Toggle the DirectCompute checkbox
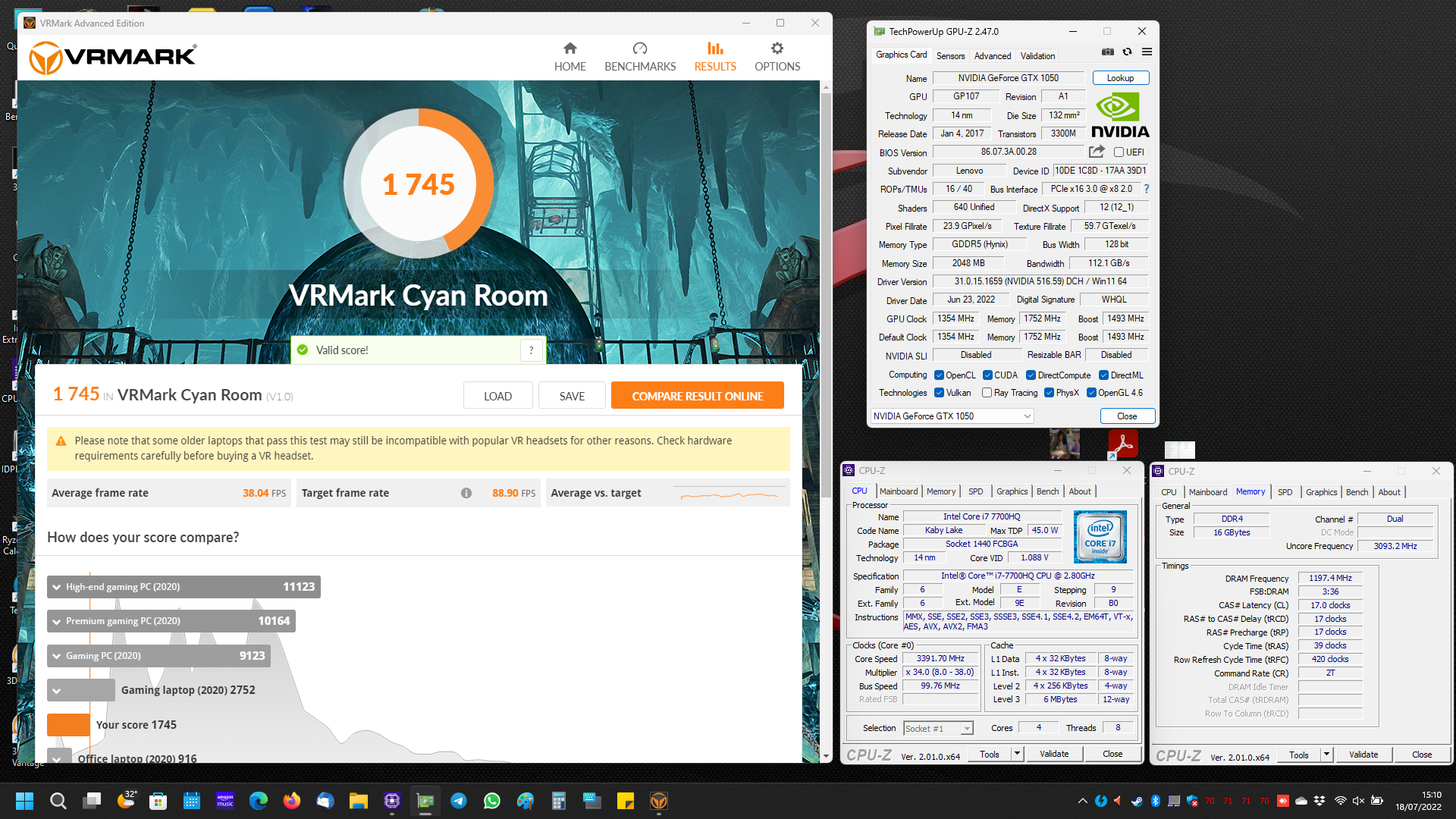The height and width of the screenshot is (819, 1456). click(x=1031, y=375)
